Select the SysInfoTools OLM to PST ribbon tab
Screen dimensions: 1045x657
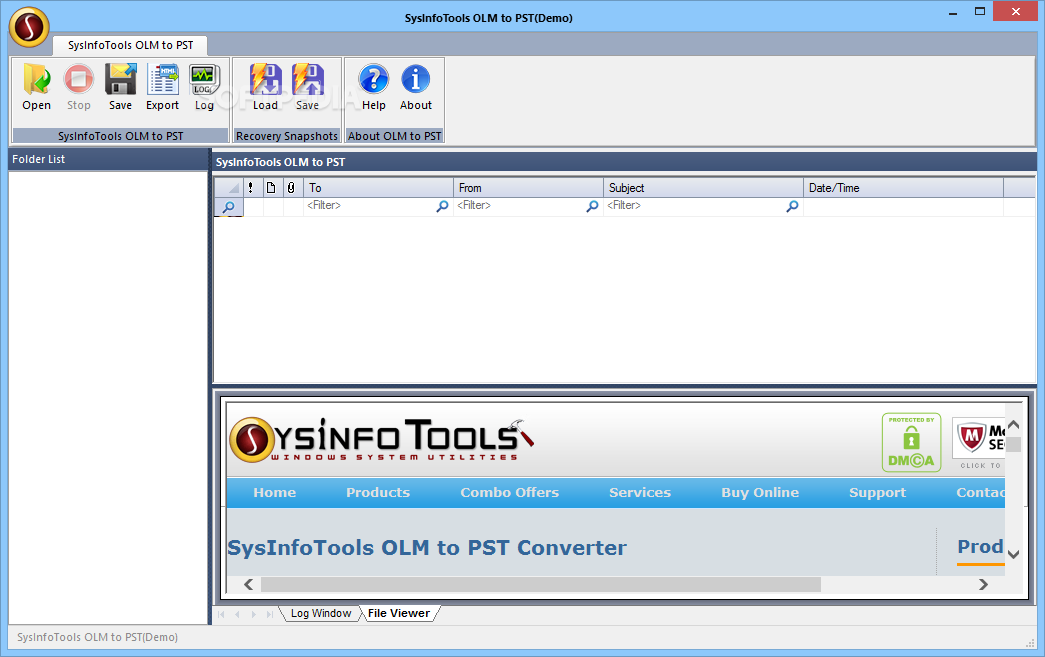[x=131, y=45]
